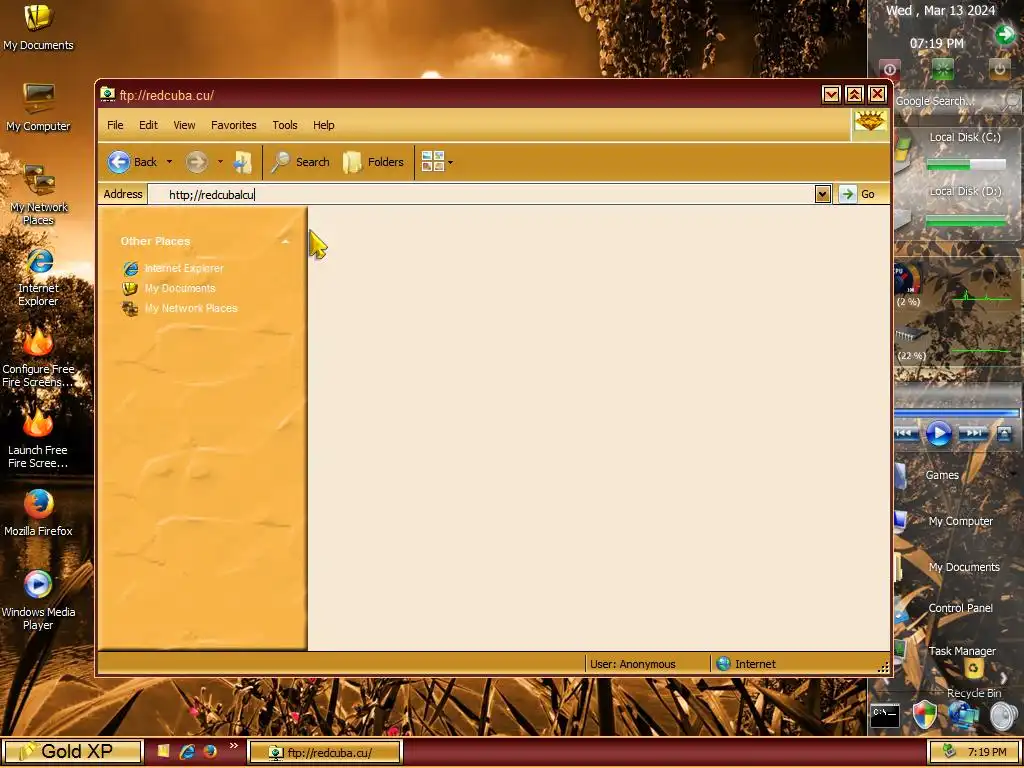
Task: Click the red sidebar power button
Action: [x=889, y=70]
